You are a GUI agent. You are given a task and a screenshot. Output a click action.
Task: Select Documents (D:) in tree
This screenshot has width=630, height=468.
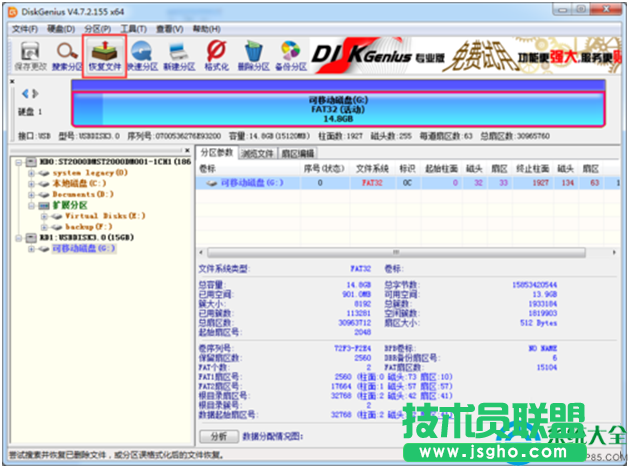pos(83,194)
